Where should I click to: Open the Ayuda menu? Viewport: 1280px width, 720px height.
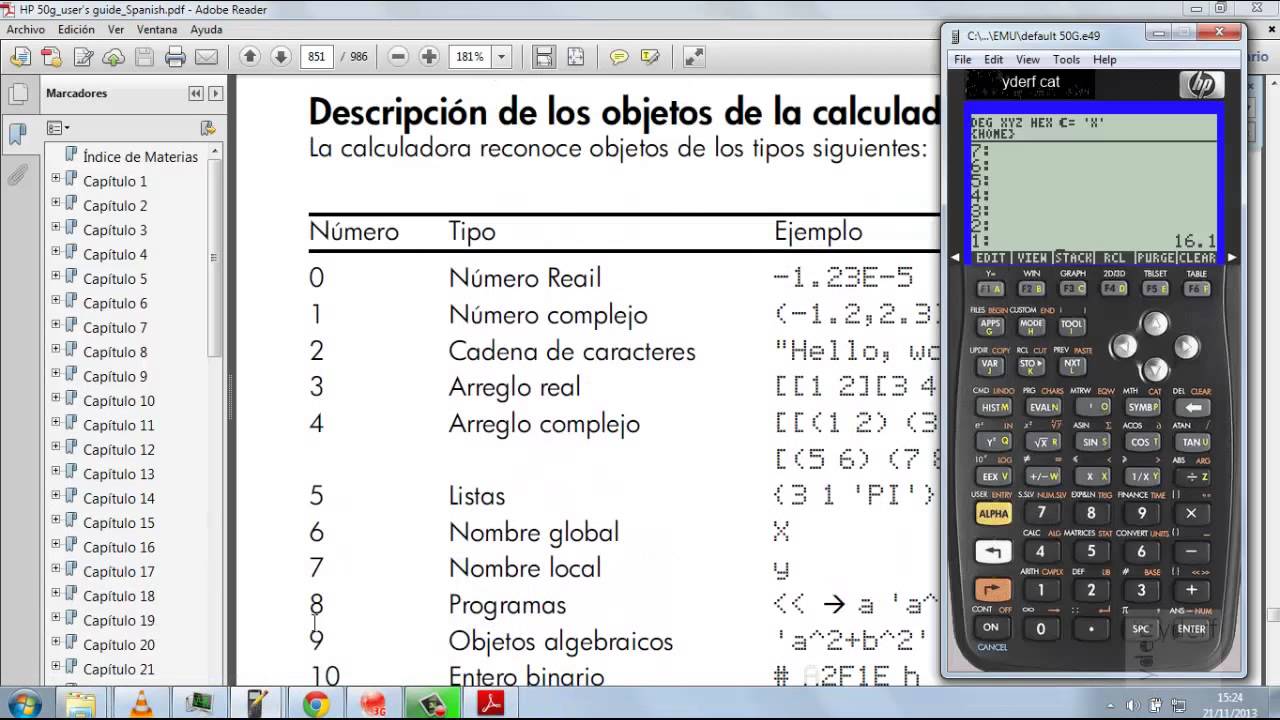[206, 30]
